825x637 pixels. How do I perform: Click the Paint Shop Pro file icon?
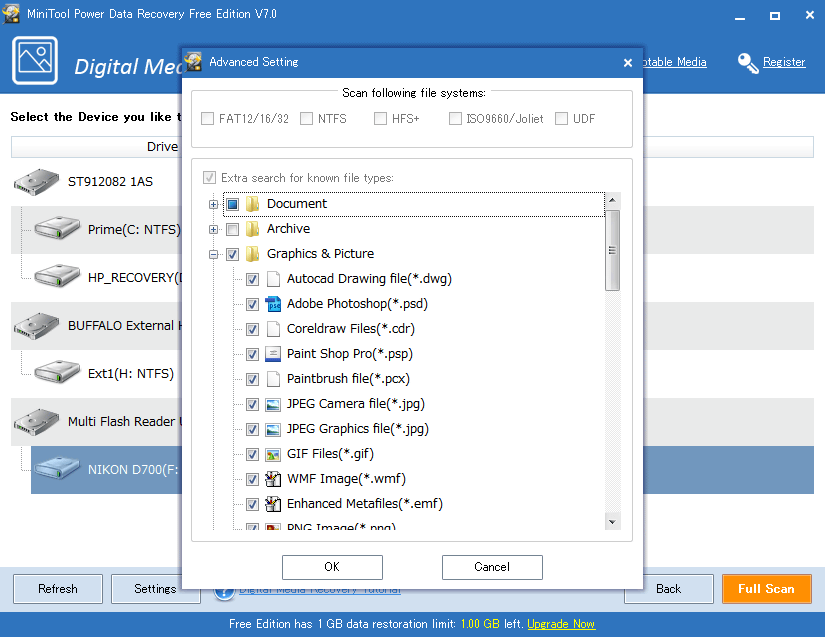point(273,354)
